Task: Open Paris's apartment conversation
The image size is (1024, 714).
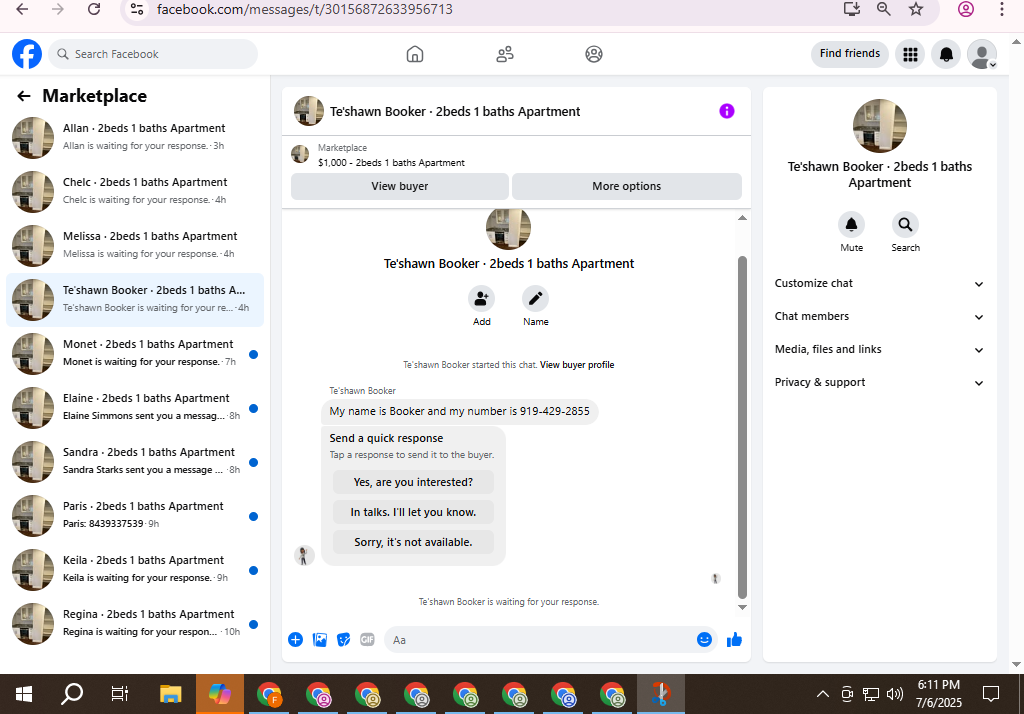Action: point(135,515)
